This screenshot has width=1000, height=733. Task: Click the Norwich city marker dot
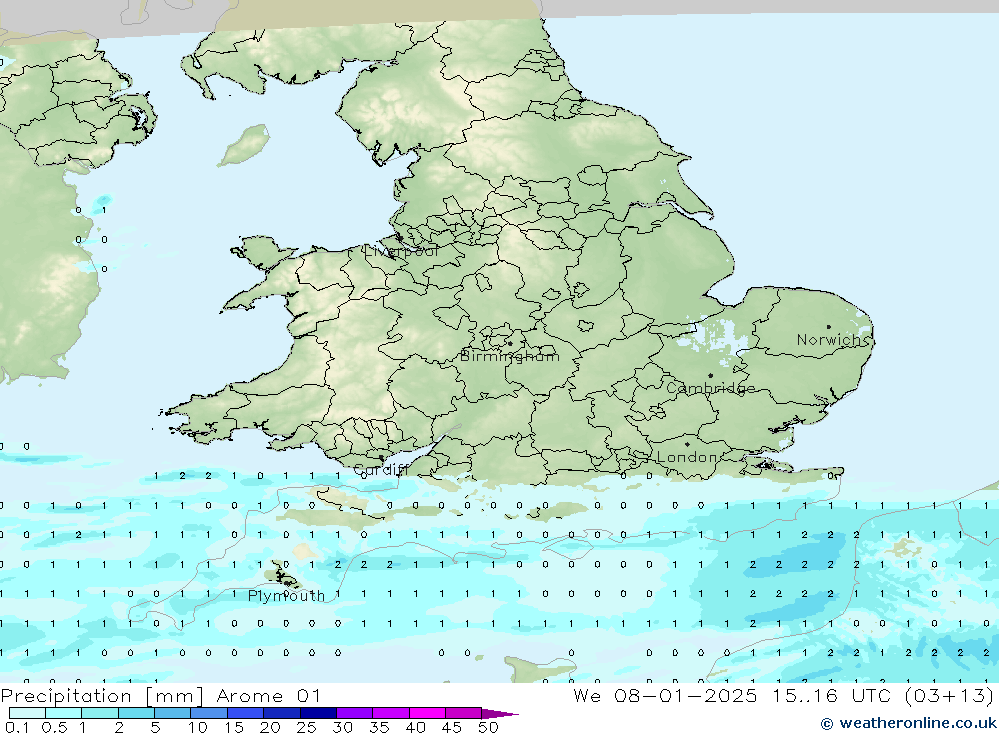coord(828,327)
